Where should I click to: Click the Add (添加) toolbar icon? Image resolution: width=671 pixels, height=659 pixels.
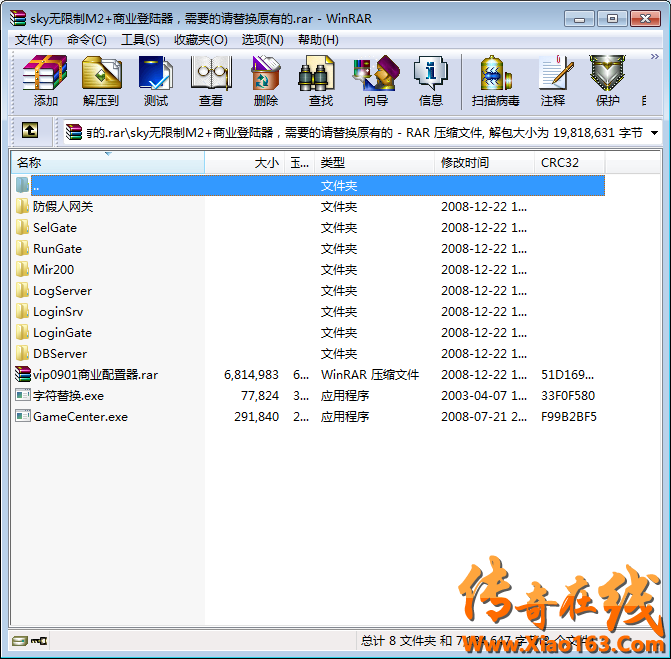point(45,81)
